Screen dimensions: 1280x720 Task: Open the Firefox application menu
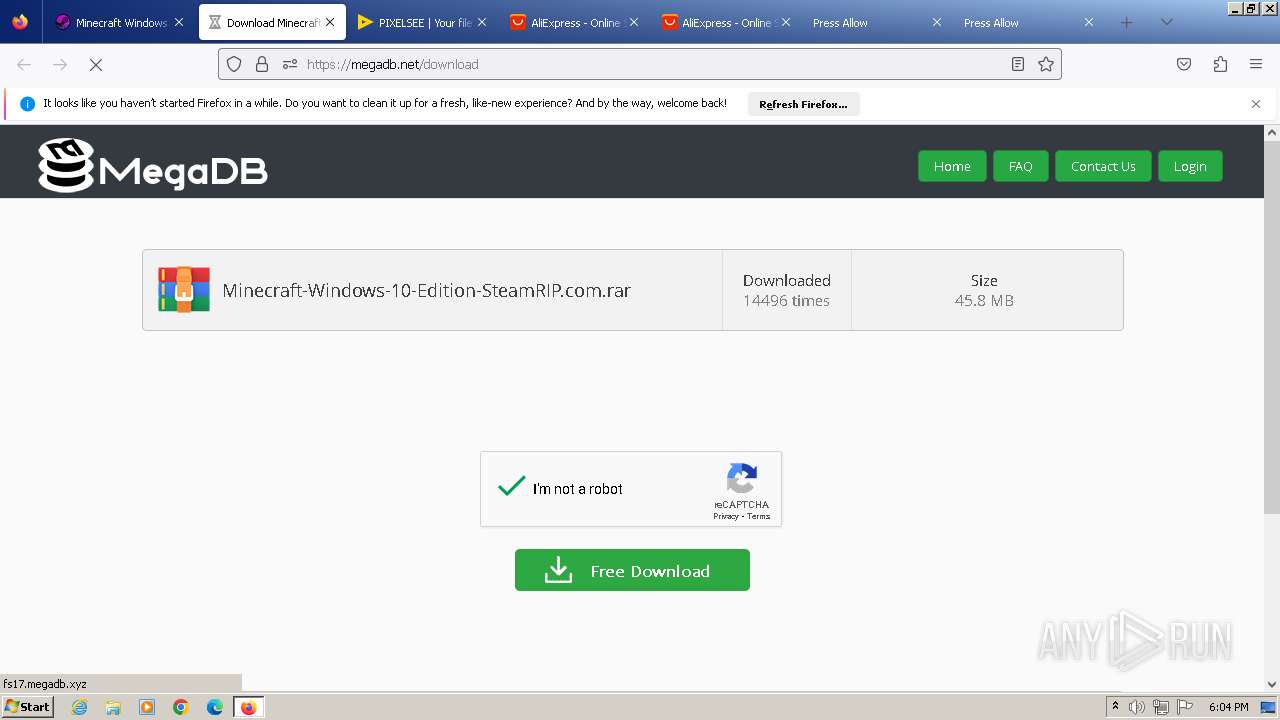point(1256,64)
